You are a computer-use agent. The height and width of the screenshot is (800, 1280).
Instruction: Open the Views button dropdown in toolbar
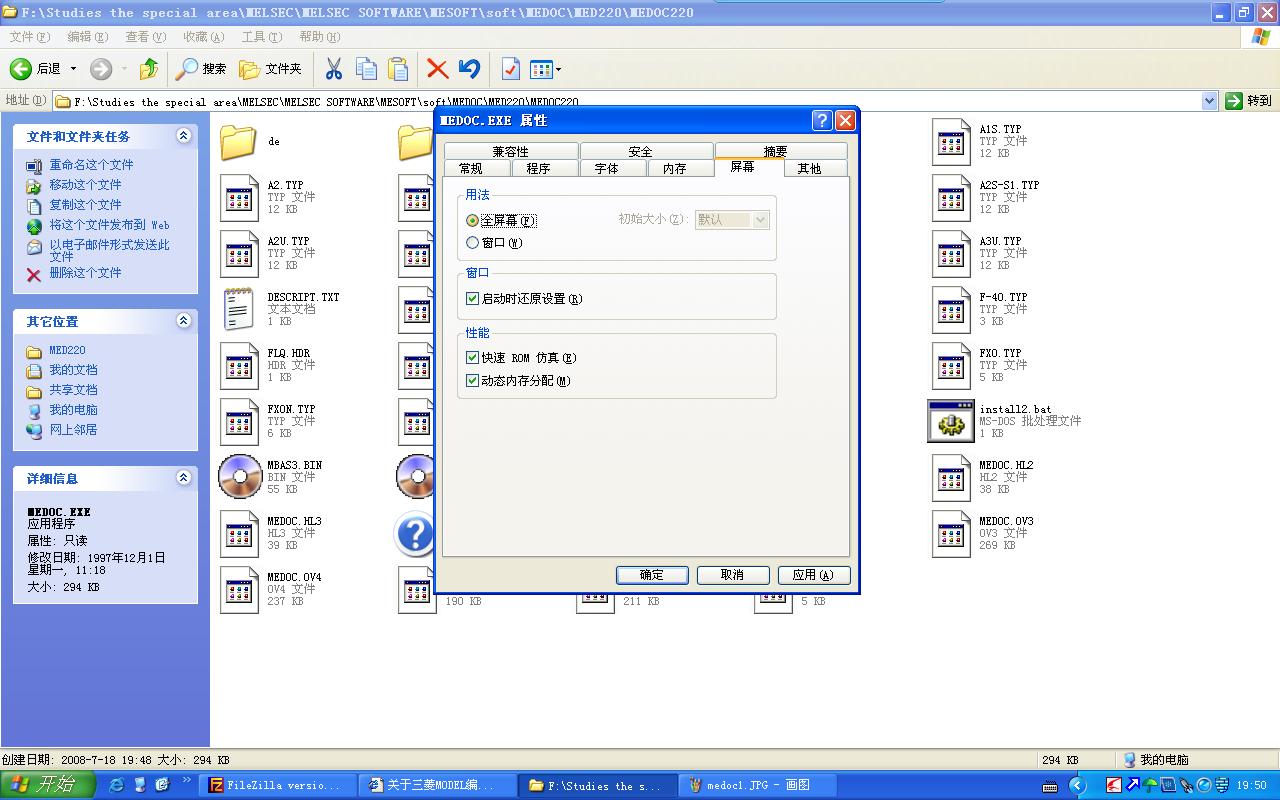pos(558,70)
